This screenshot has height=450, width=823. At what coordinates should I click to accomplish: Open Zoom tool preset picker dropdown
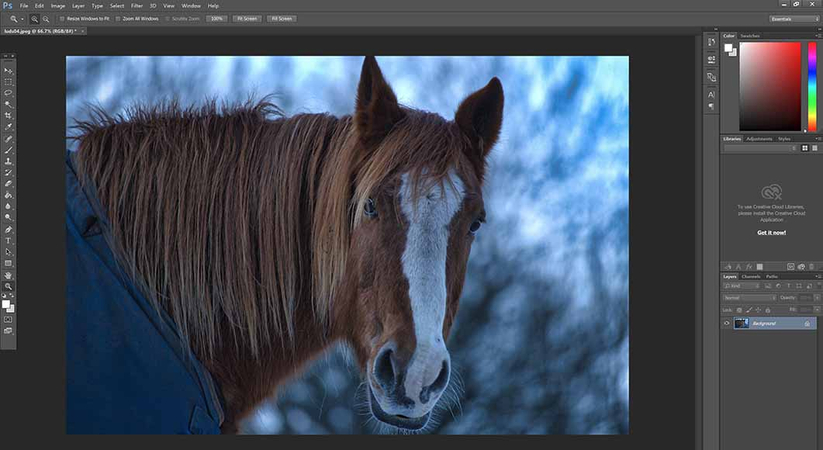point(22,19)
